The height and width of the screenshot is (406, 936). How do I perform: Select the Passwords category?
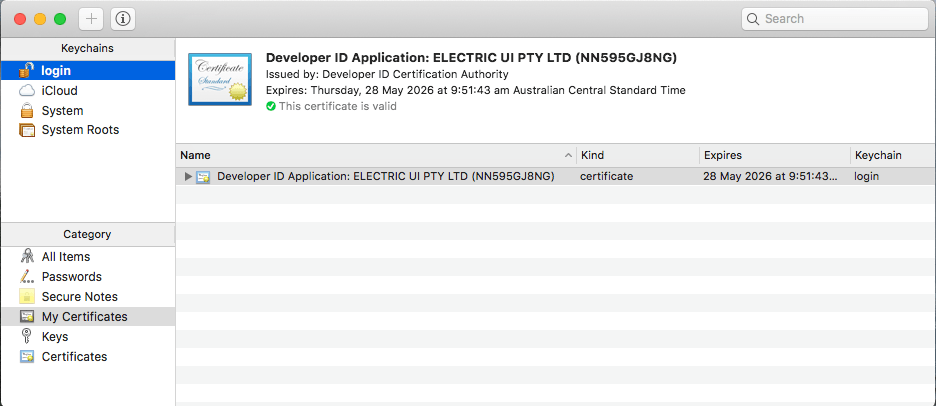[x=71, y=277]
